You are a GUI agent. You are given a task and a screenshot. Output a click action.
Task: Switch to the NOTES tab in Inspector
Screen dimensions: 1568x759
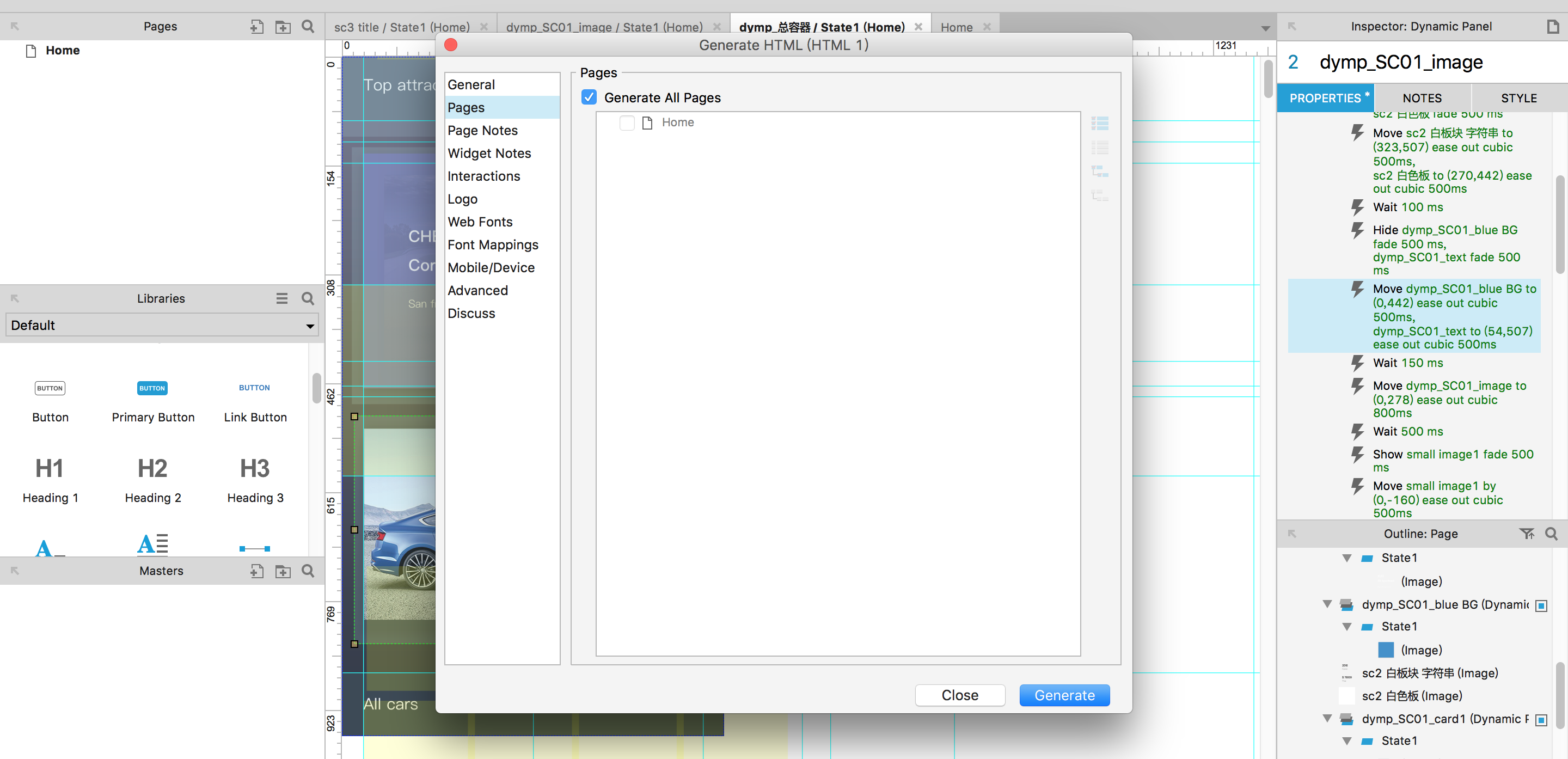1422,98
